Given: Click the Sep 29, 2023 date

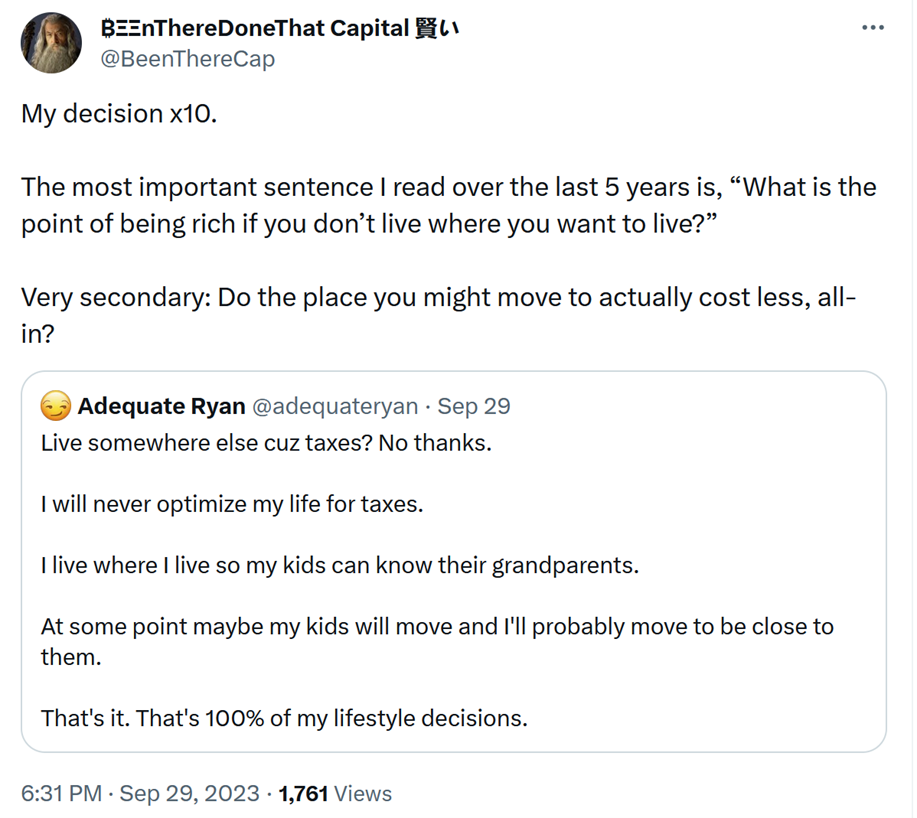Looking at the screenshot, I should (x=189, y=793).
